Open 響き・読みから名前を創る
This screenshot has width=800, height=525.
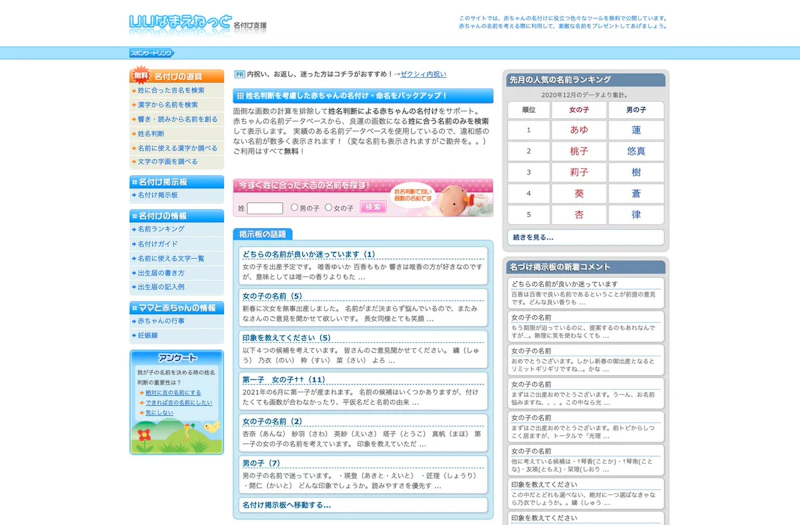[178, 119]
